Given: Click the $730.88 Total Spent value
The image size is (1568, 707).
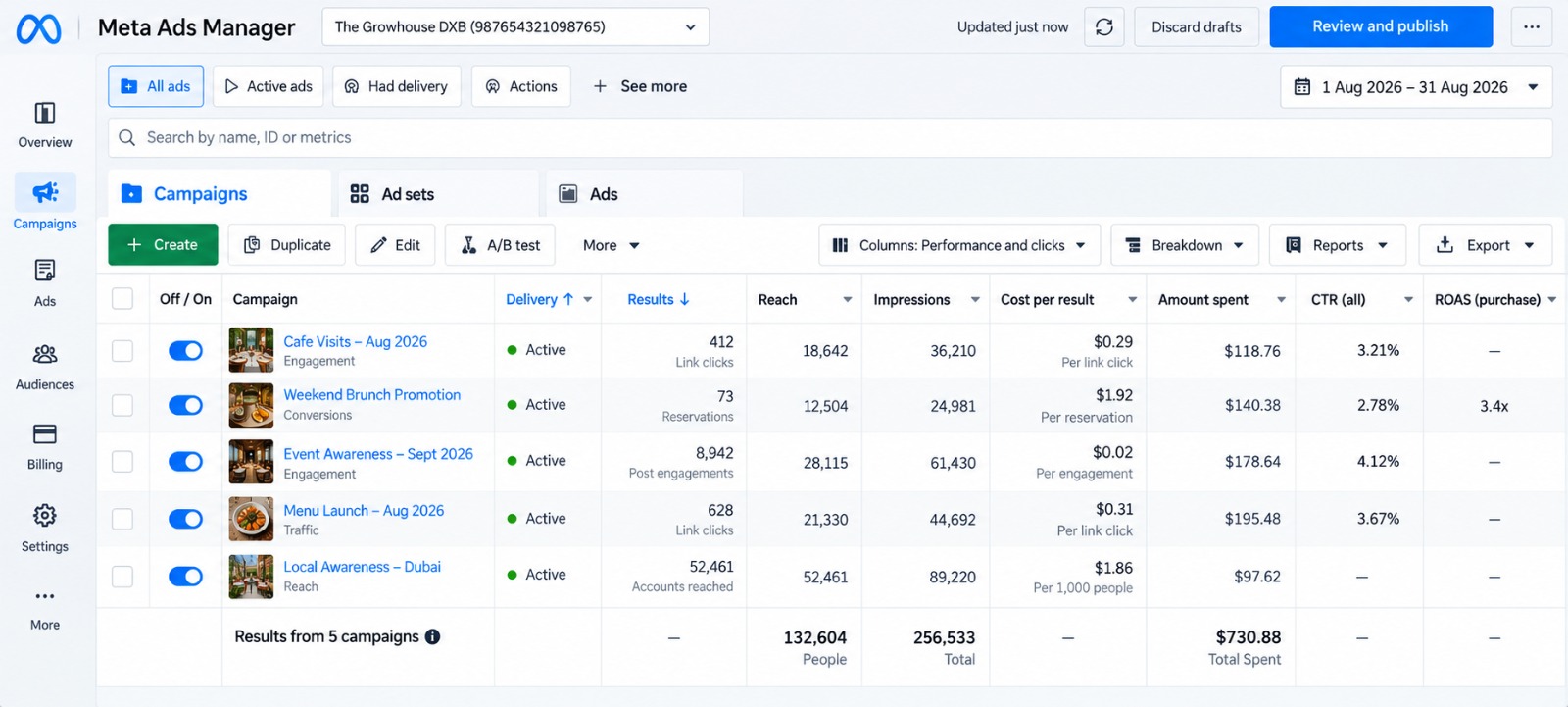Looking at the screenshot, I should tap(1248, 637).
